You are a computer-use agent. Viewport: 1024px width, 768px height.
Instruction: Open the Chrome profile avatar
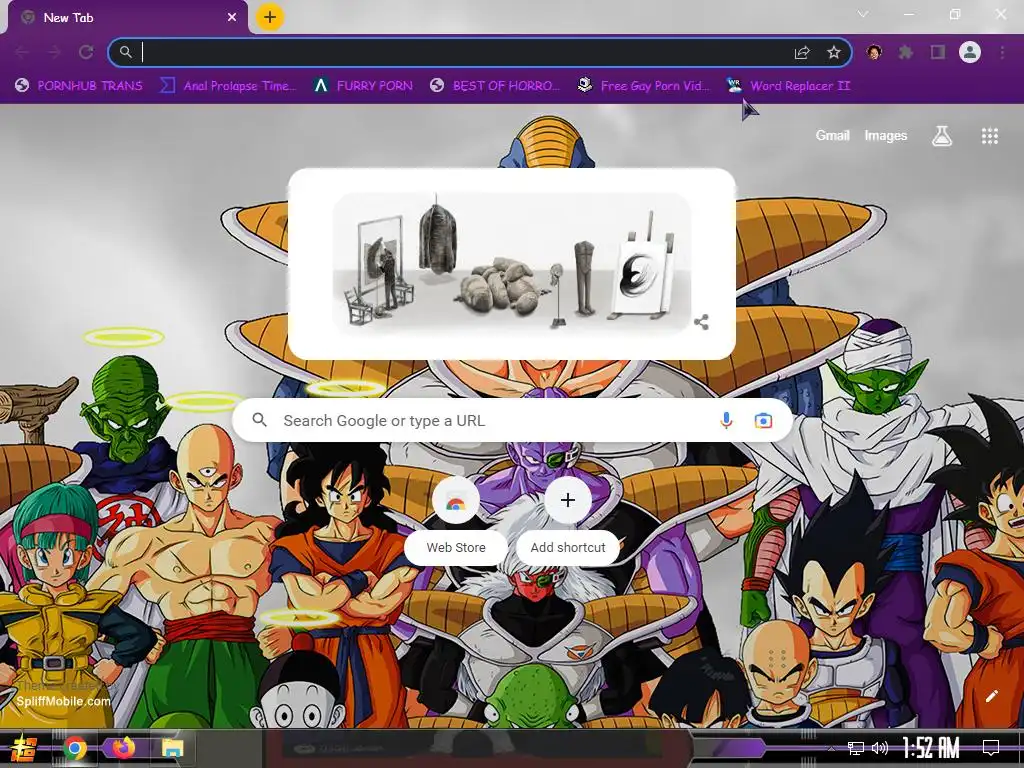[x=970, y=52]
